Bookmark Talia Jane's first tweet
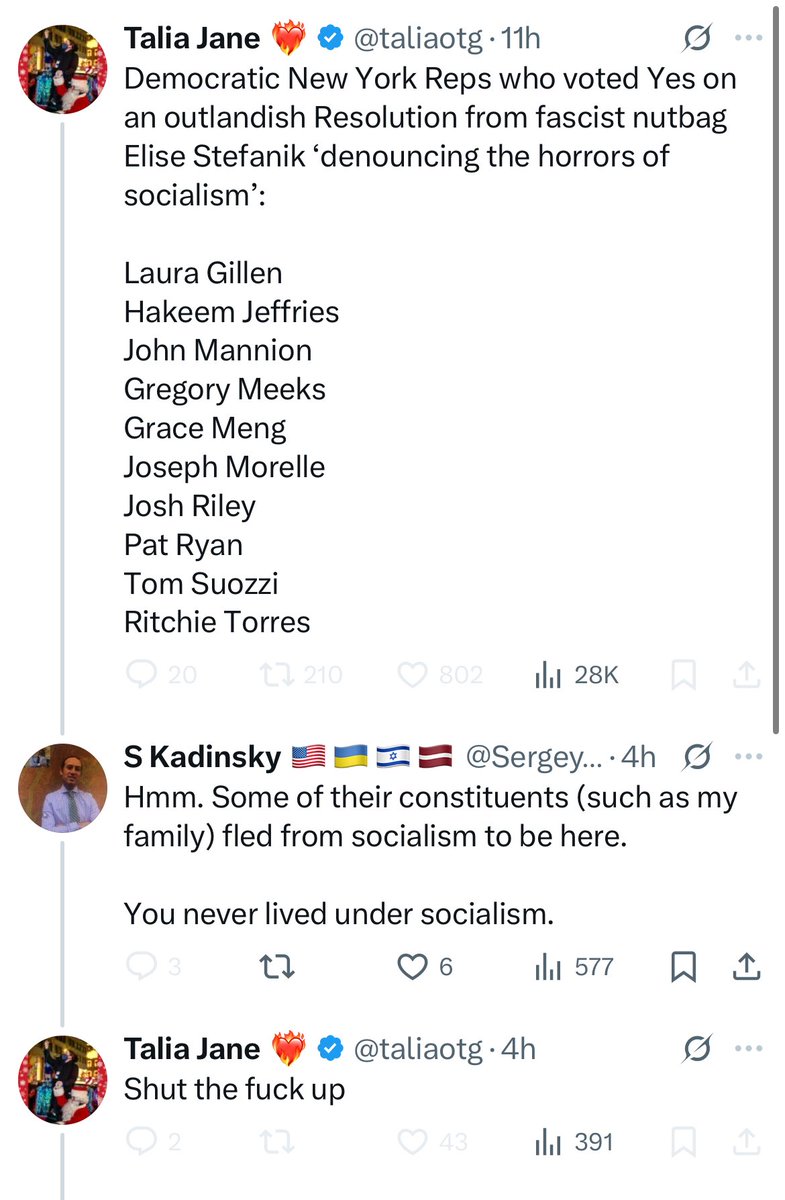 coord(683,676)
